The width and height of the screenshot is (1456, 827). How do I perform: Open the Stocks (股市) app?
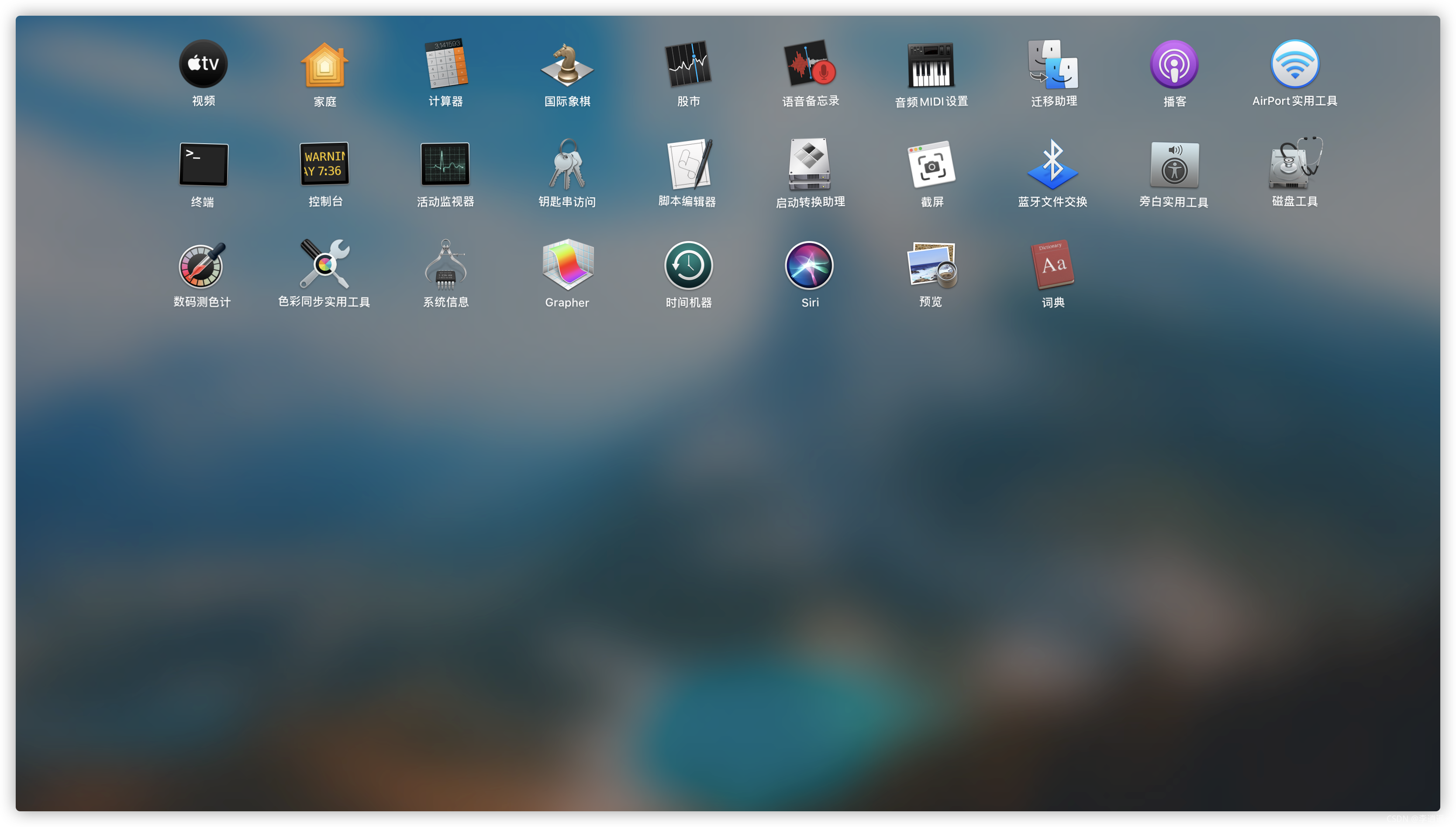[688, 64]
